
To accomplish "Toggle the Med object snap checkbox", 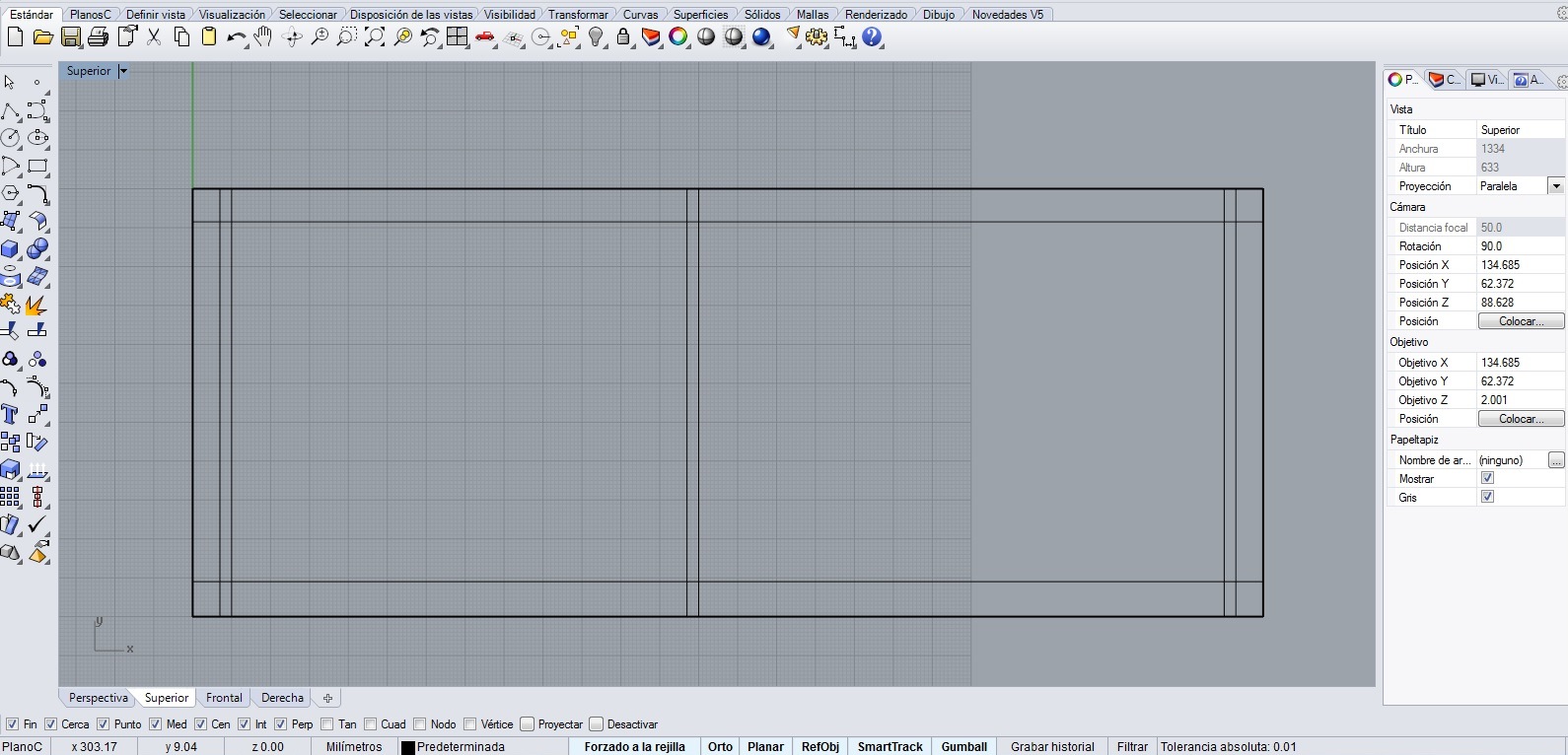I will point(156,724).
